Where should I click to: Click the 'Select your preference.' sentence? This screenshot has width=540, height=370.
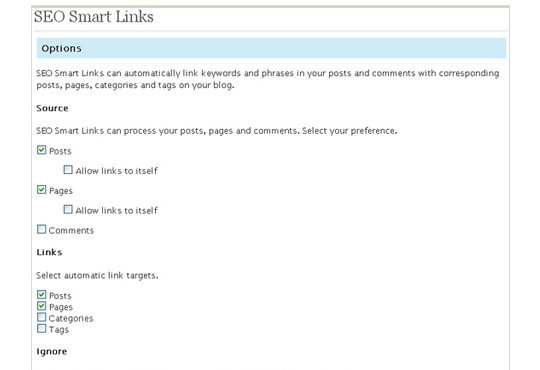350,131
